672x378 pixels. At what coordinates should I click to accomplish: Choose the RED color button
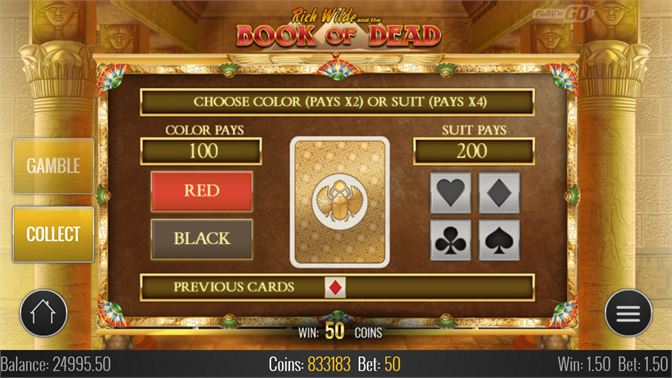[x=201, y=191]
